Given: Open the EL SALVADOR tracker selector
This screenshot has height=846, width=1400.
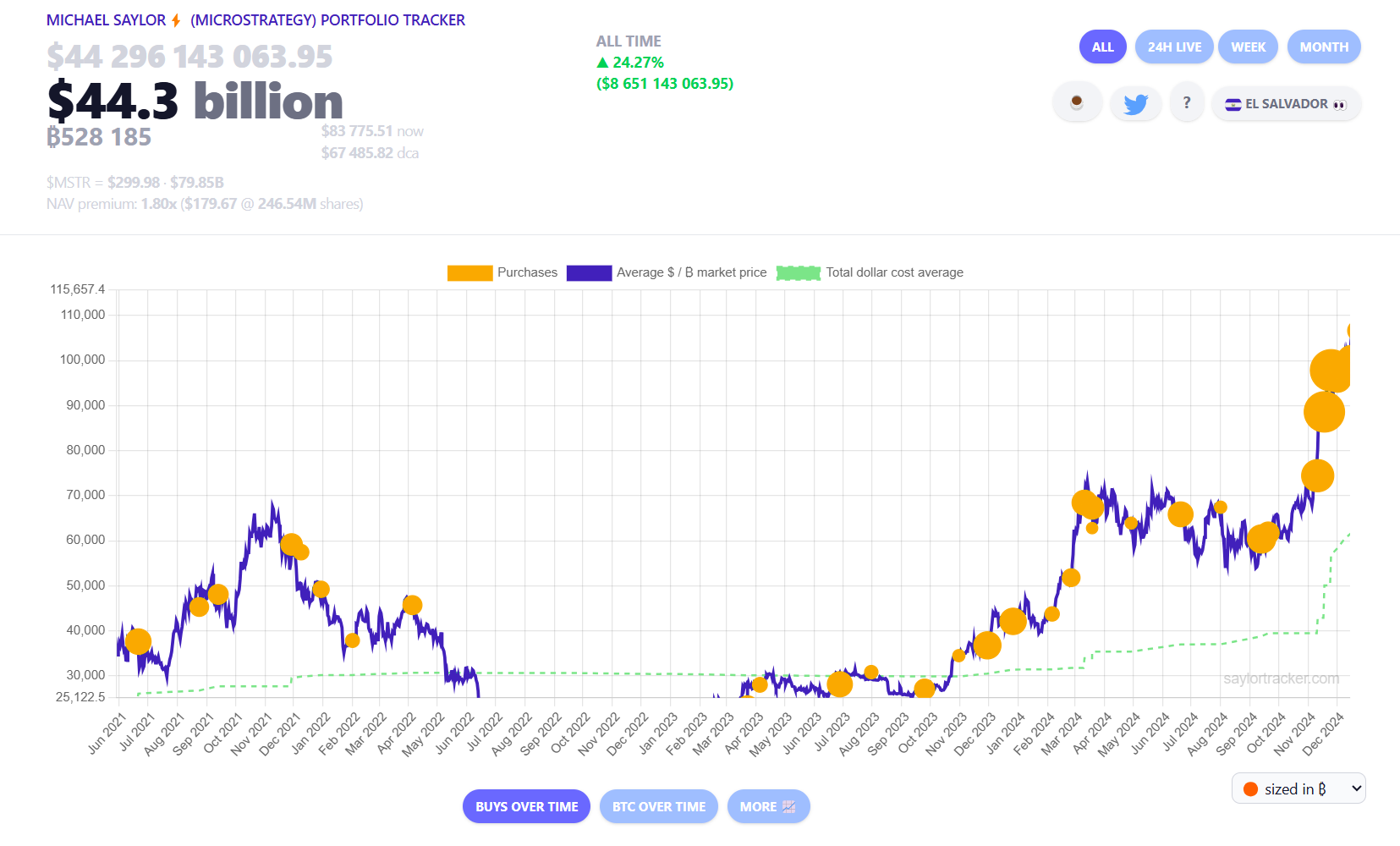Looking at the screenshot, I should coord(1286,104).
